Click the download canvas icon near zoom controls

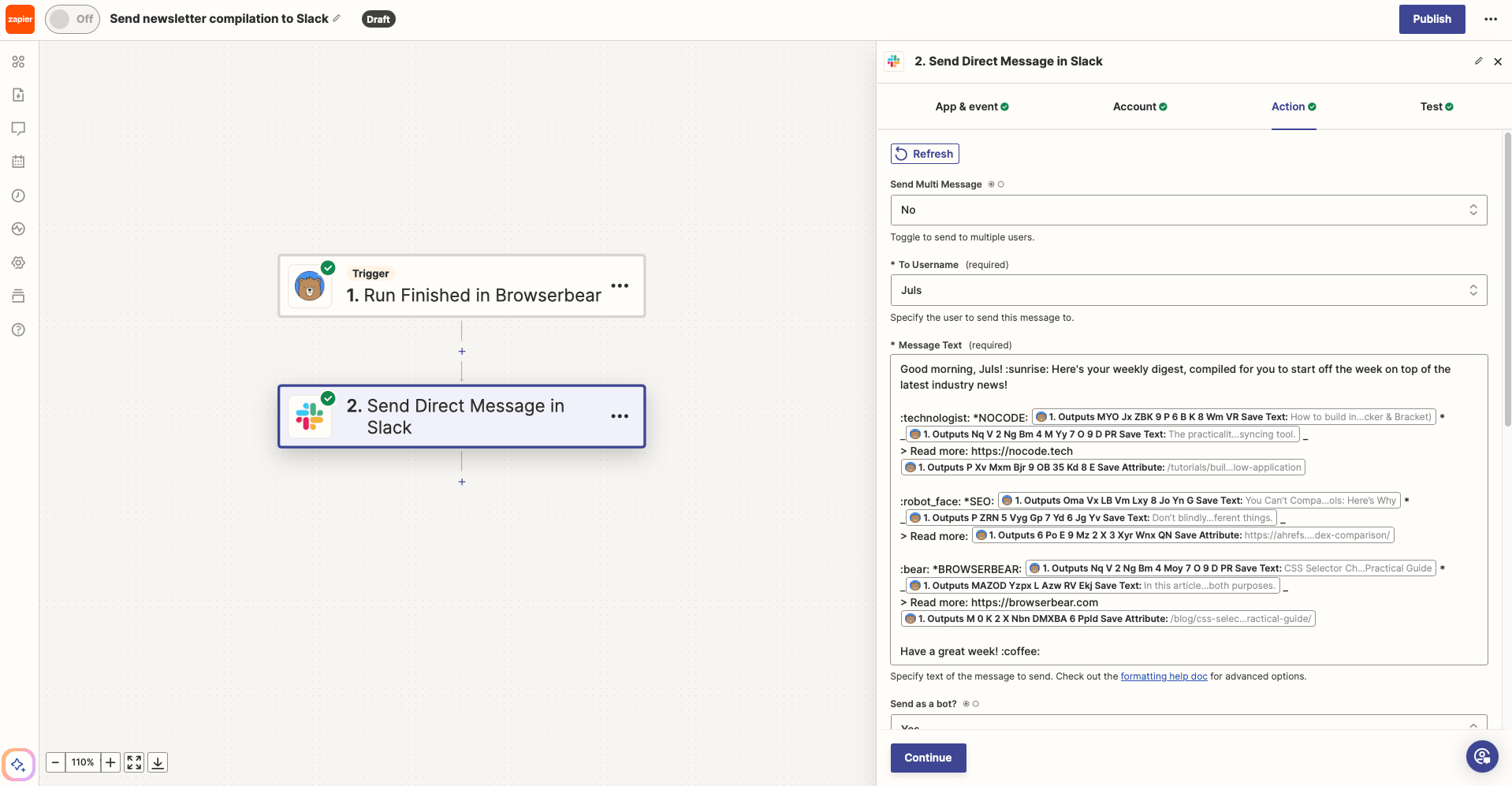157,762
